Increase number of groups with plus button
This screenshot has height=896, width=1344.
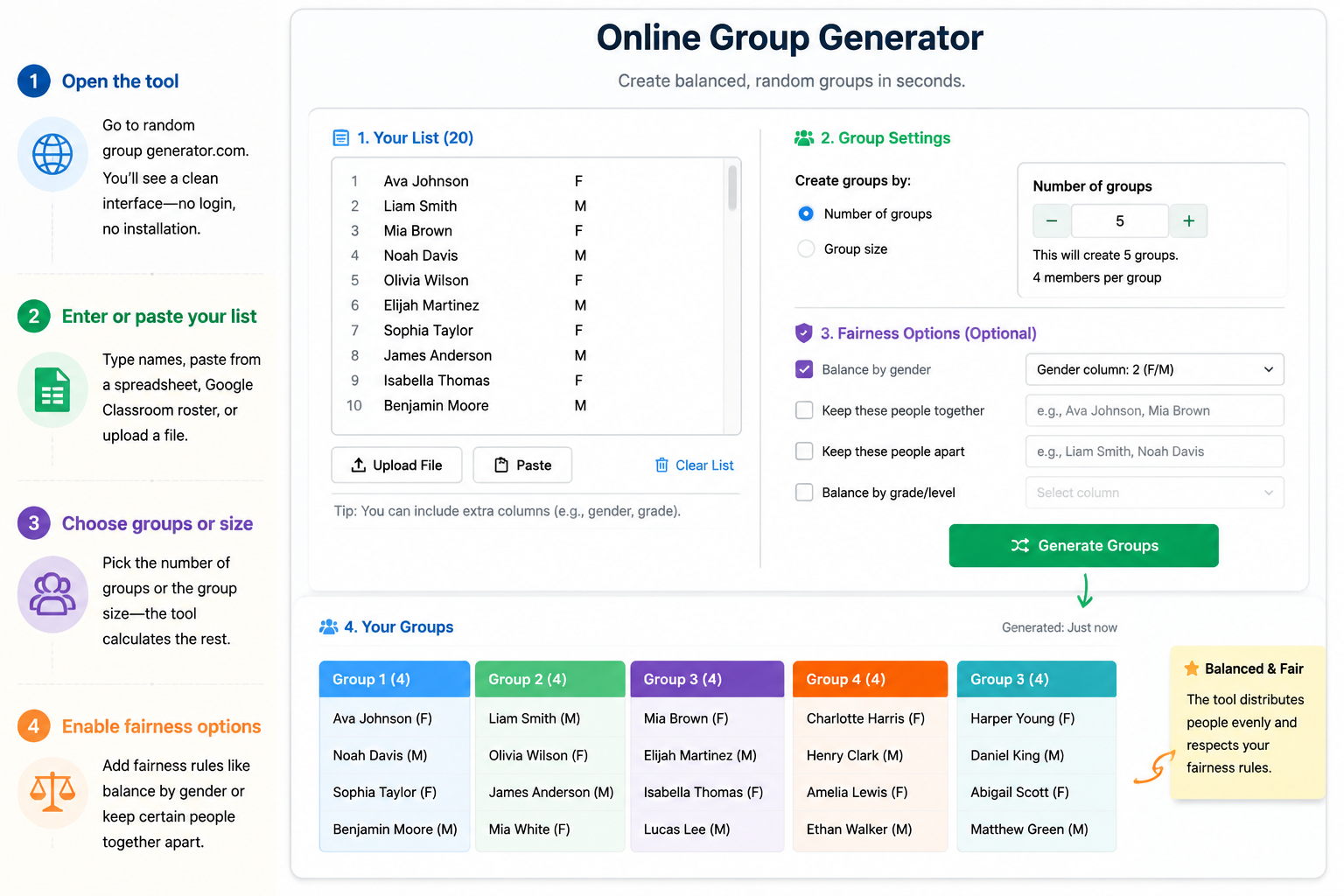(x=1188, y=221)
